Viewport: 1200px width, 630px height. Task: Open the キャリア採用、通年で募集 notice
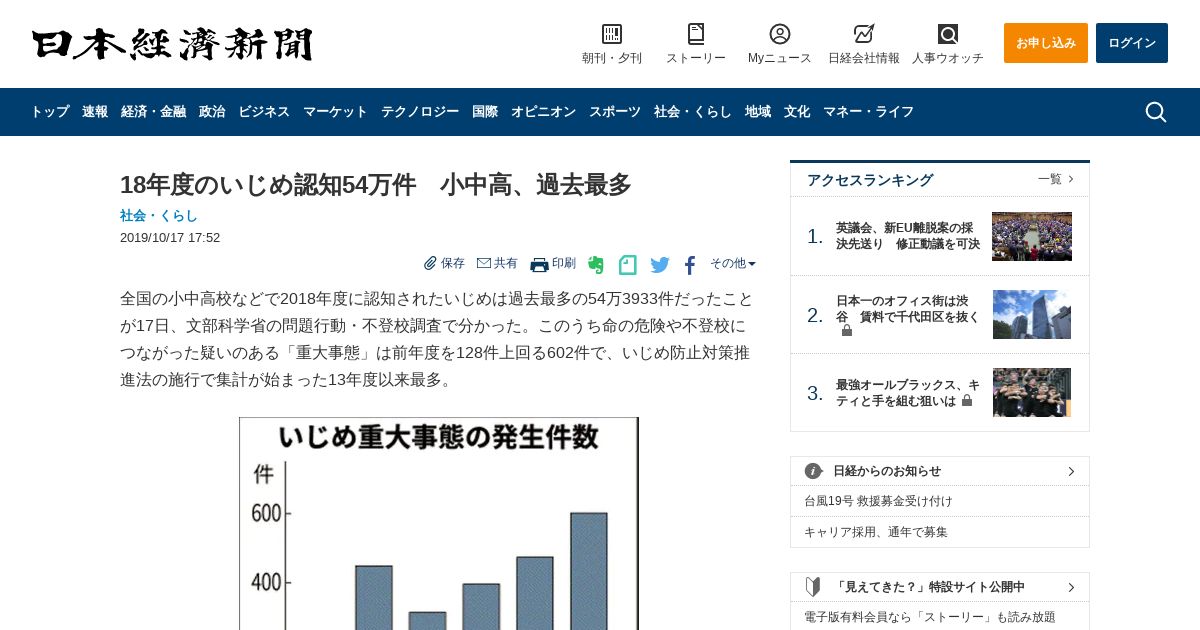[x=875, y=532]
